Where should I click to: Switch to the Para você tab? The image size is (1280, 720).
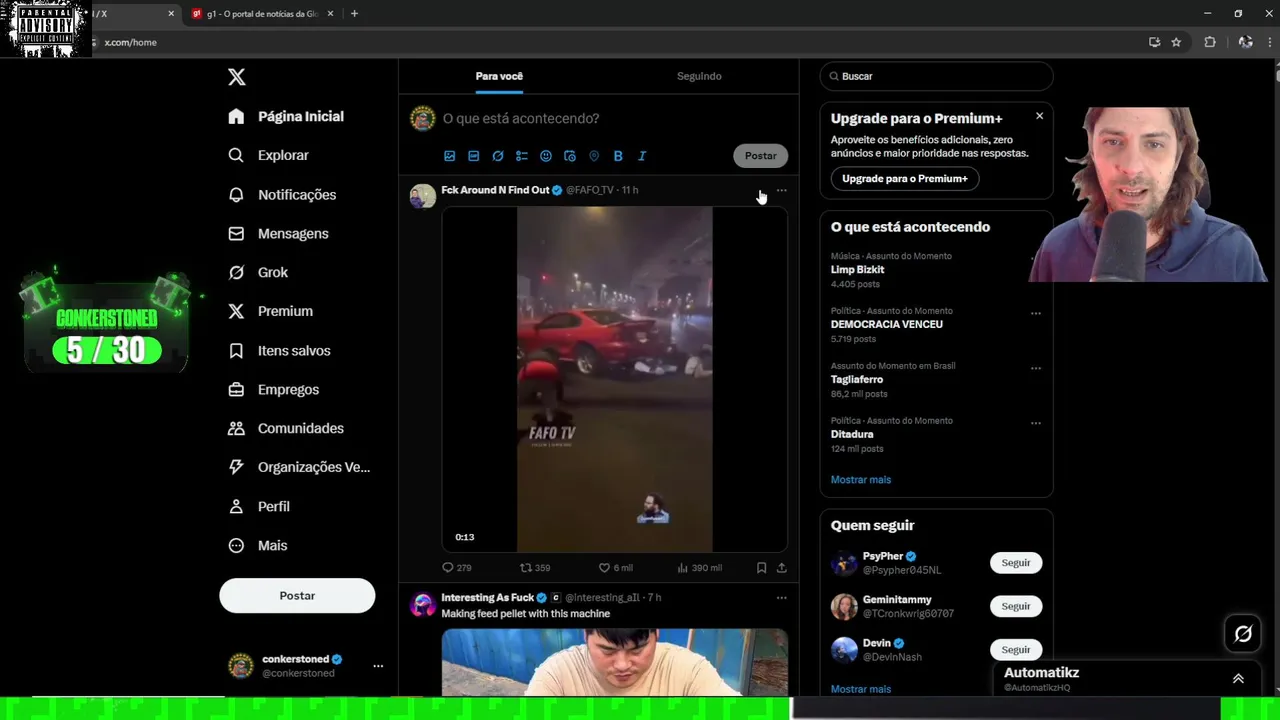pos(499,76)
